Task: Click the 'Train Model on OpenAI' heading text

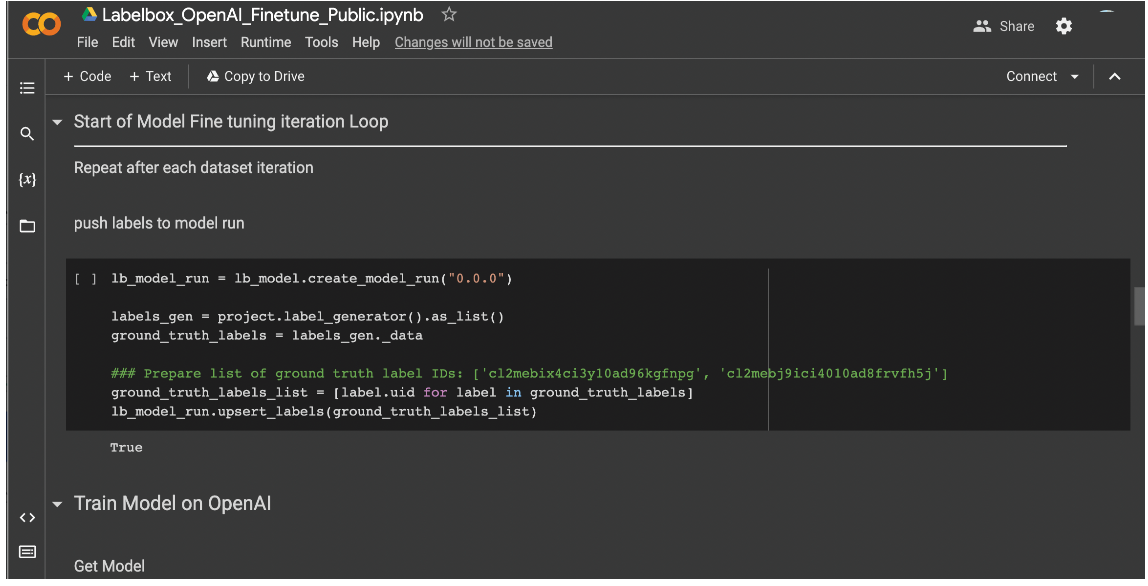Action: coord(172,504)
